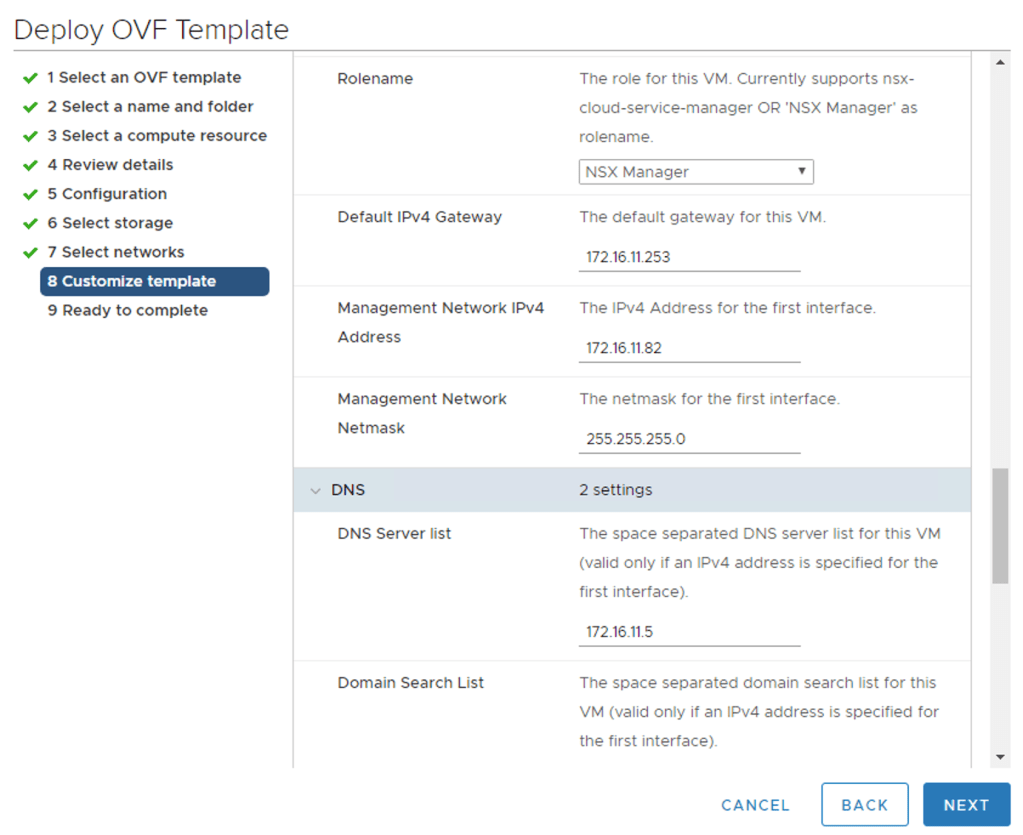Click the DNS Server list input field
Viewport: 1023px width, 835px height.
(689, 631)
